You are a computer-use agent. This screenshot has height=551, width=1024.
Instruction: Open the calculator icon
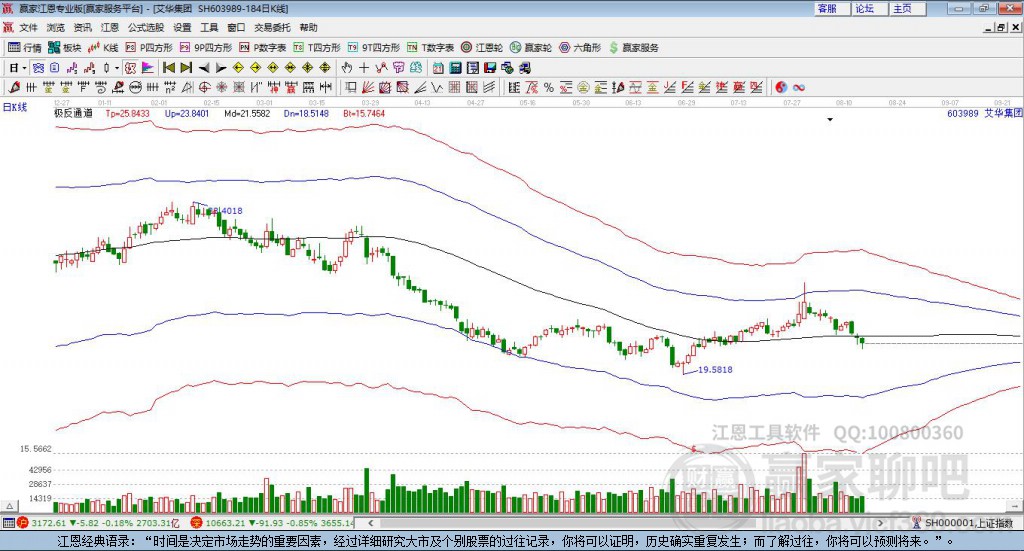click(455, 68)
